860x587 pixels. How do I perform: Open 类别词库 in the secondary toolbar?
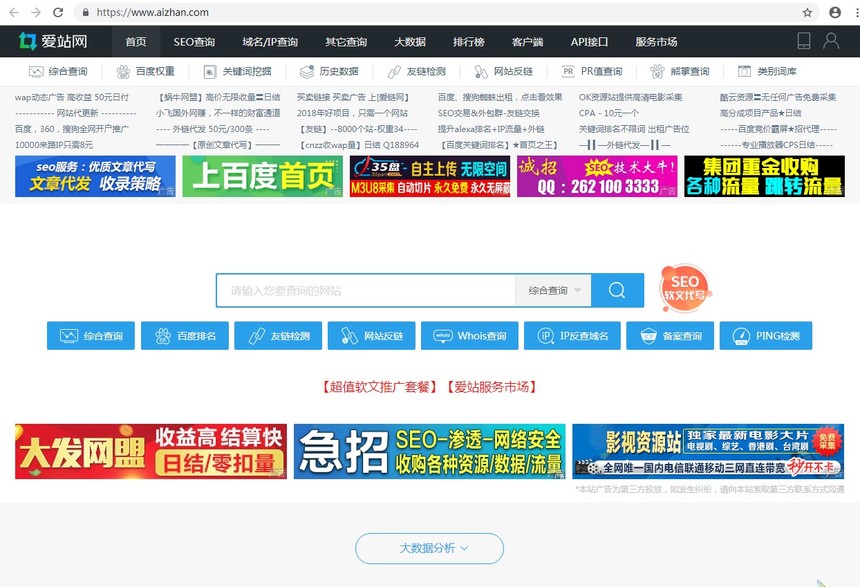point(767,71)
